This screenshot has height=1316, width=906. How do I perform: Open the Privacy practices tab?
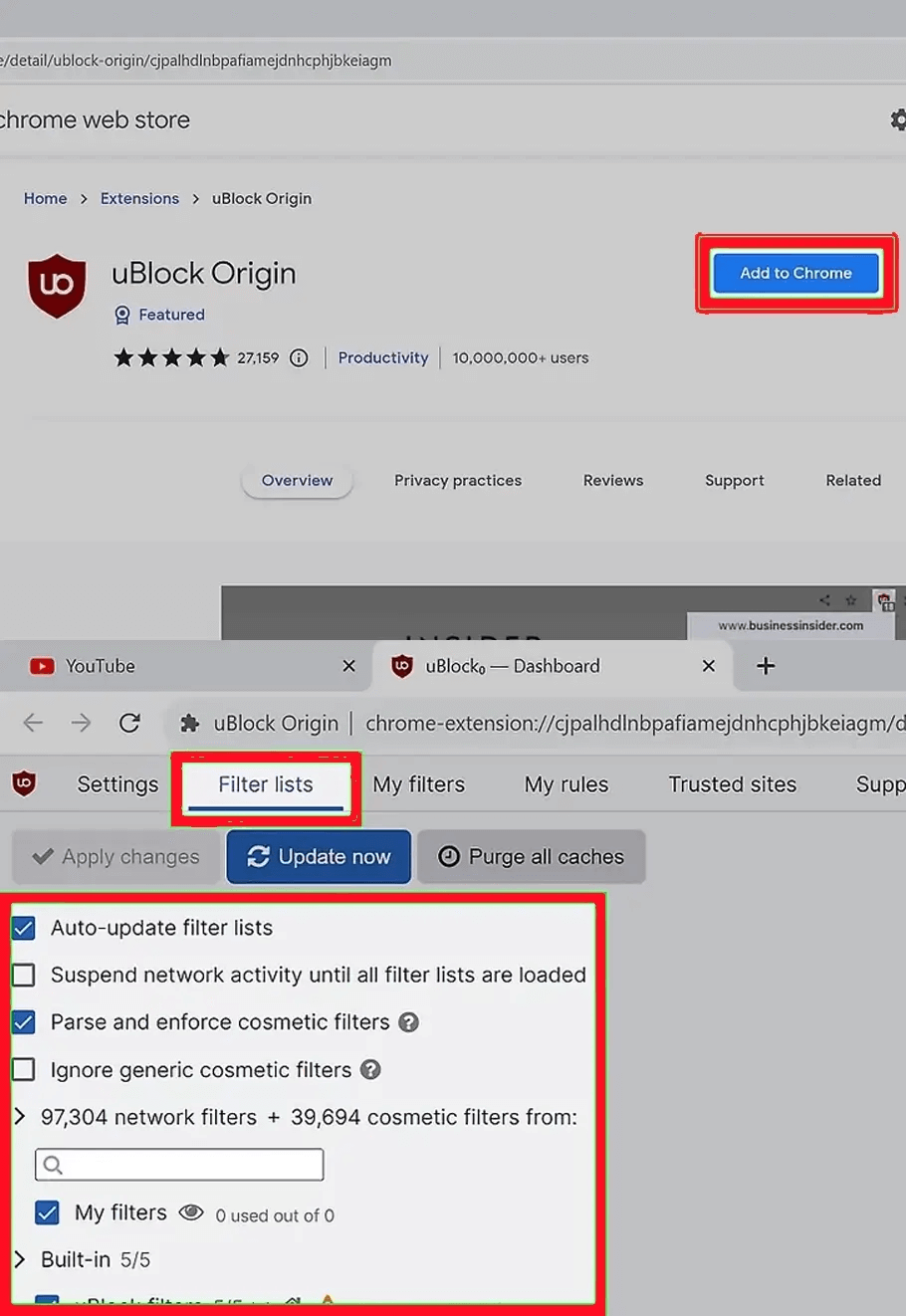point(458,481)
